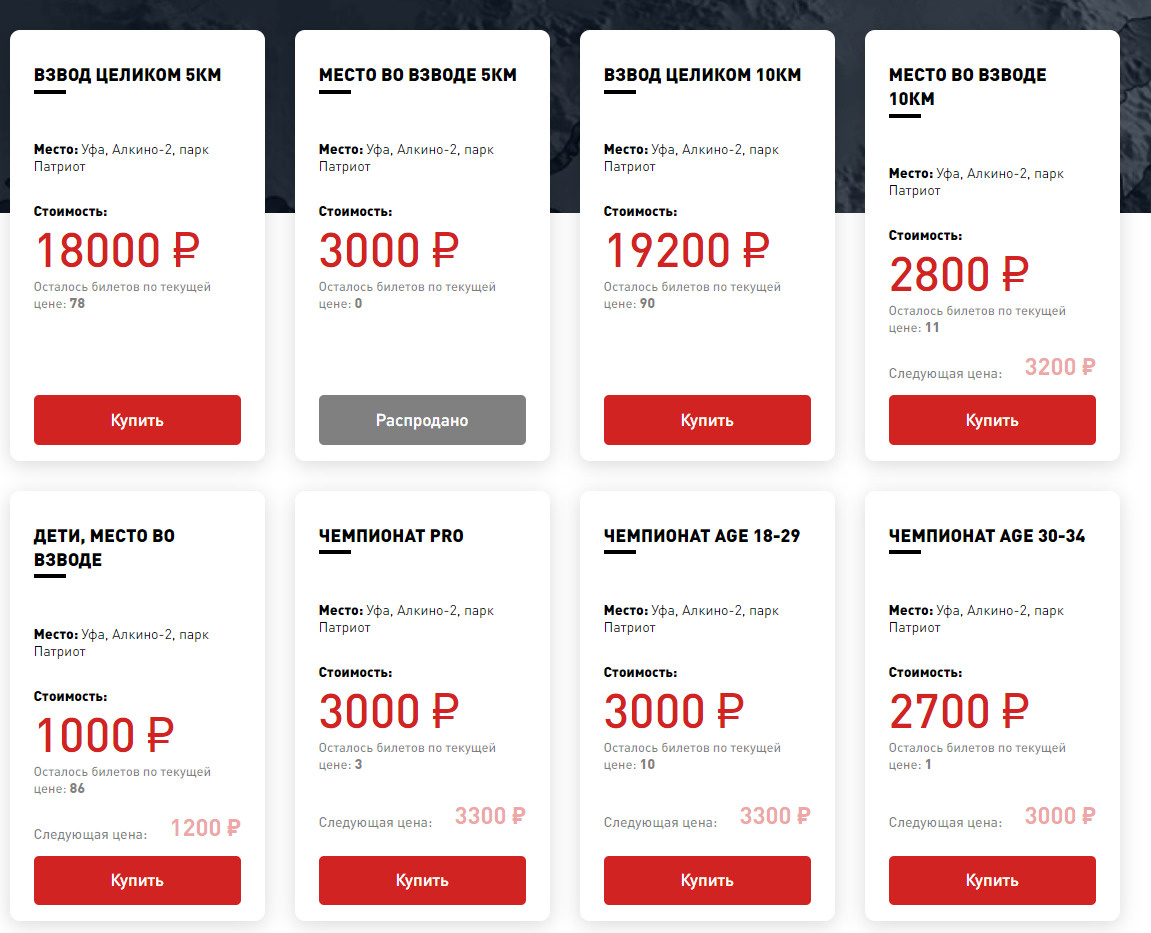
Task: Click Купить on the Чемпионат PRO card
Action: [422, 881]
